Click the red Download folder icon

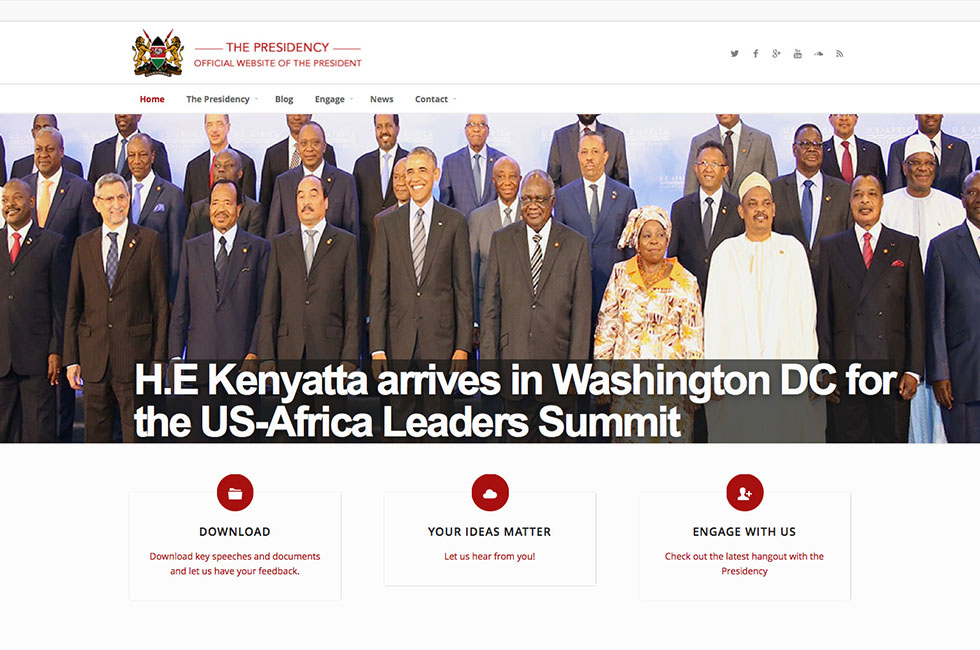pos(235,492)
